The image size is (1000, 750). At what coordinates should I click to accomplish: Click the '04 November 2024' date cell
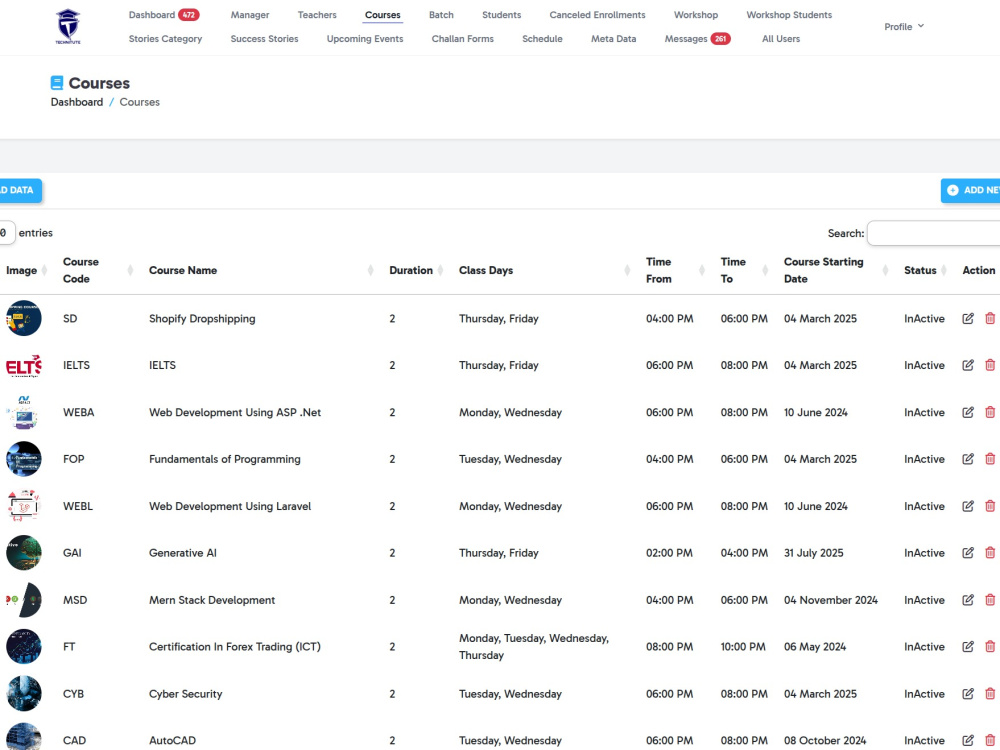[830, 600]
